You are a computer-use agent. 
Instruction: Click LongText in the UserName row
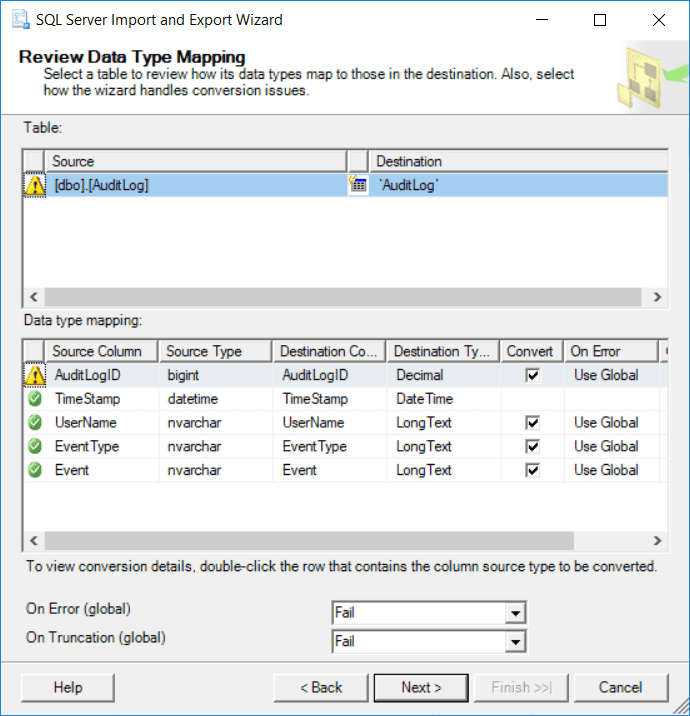click(443, 422)
